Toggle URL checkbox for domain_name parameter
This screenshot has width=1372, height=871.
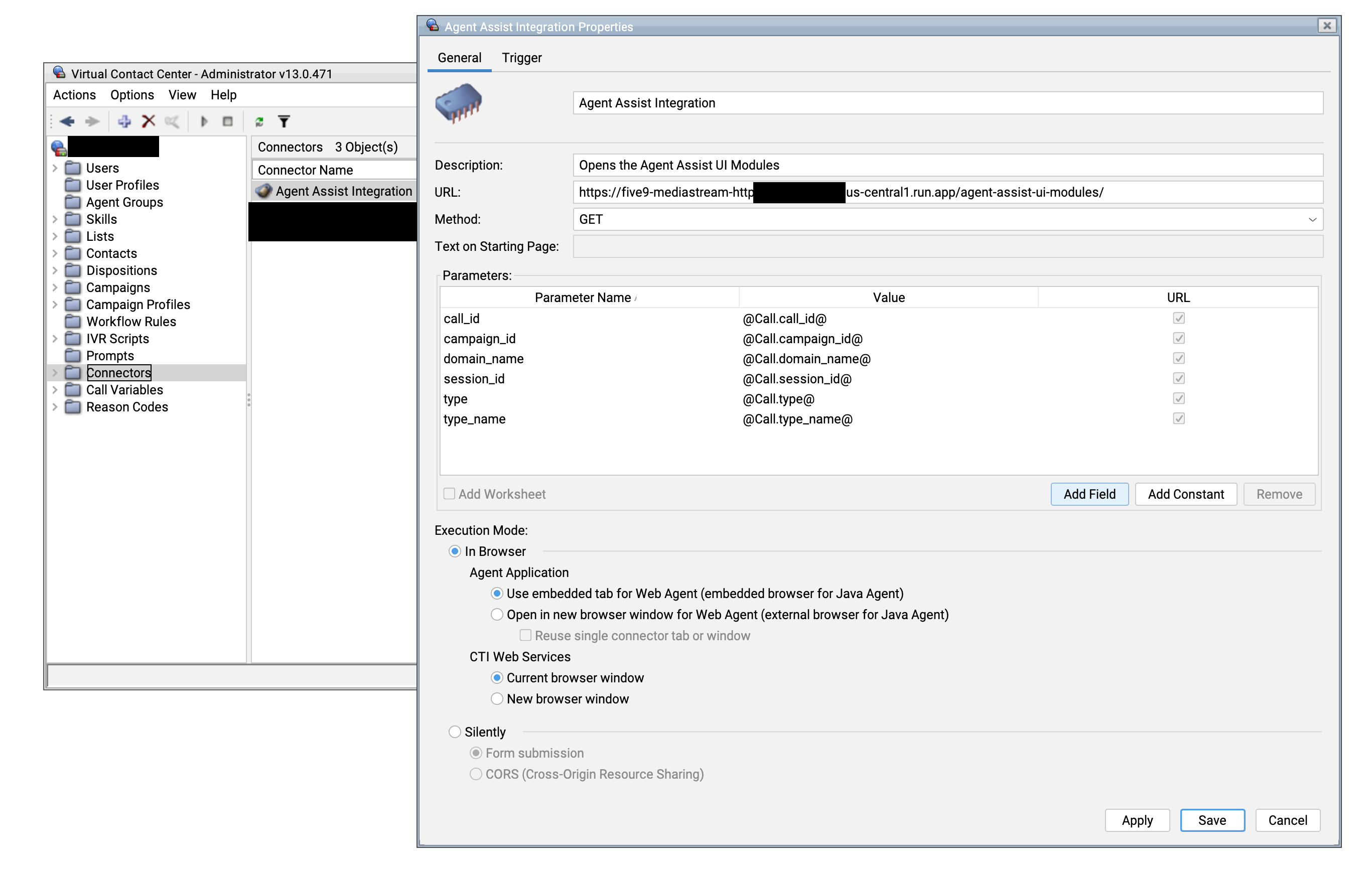[1179, 358]
